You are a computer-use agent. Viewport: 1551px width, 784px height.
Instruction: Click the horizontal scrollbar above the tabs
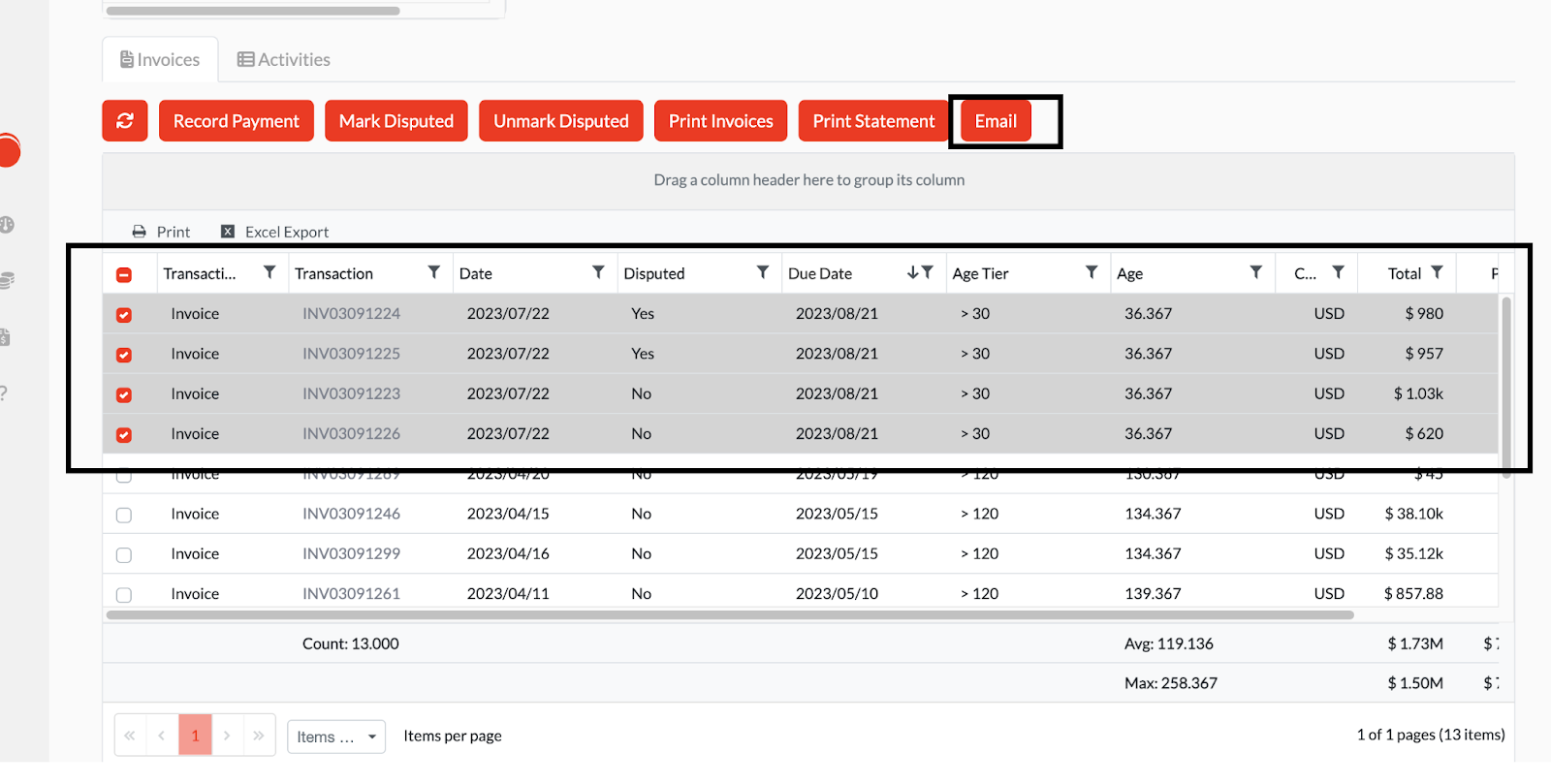click(253, 11)
